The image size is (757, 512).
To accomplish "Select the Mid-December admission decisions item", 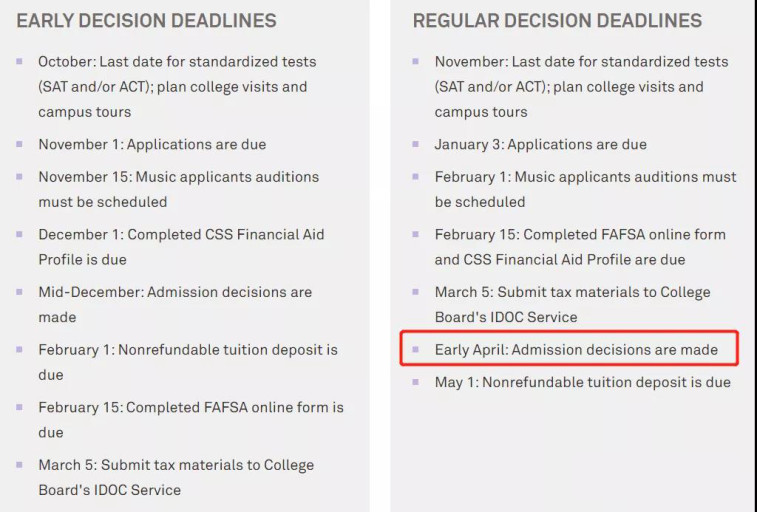I will pos(175,304).
